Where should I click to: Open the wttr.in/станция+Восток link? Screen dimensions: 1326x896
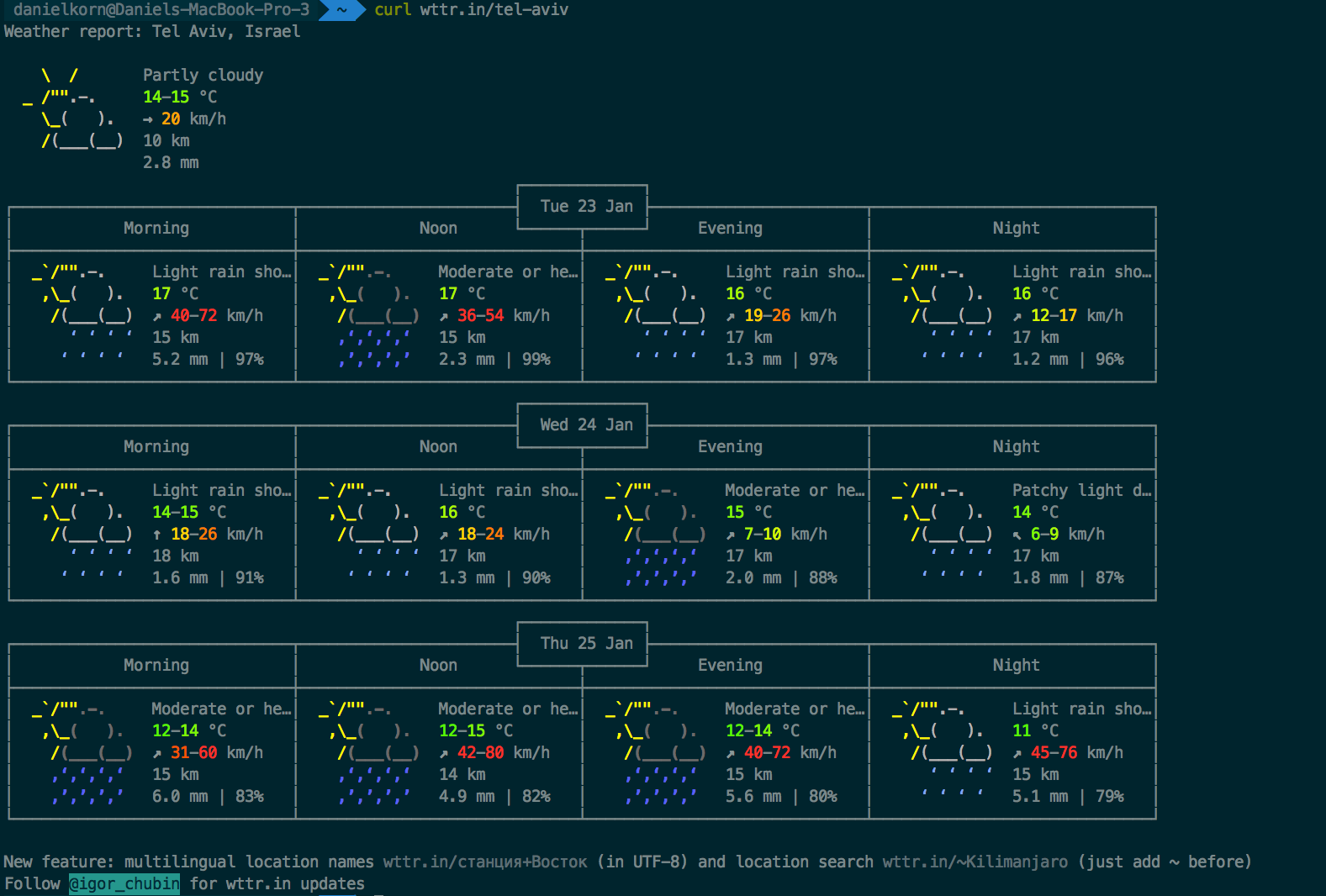(x=485, y=862)
